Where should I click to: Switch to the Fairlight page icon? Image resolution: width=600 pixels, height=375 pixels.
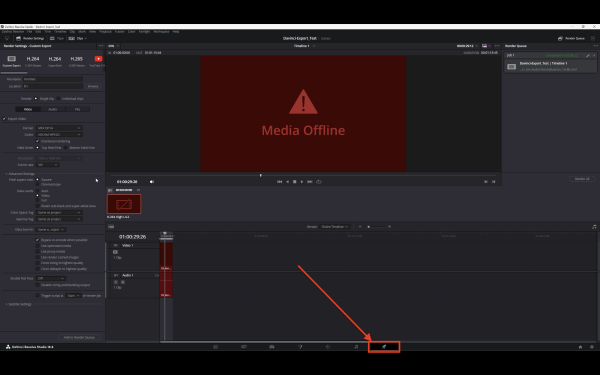tap(356, 347)
